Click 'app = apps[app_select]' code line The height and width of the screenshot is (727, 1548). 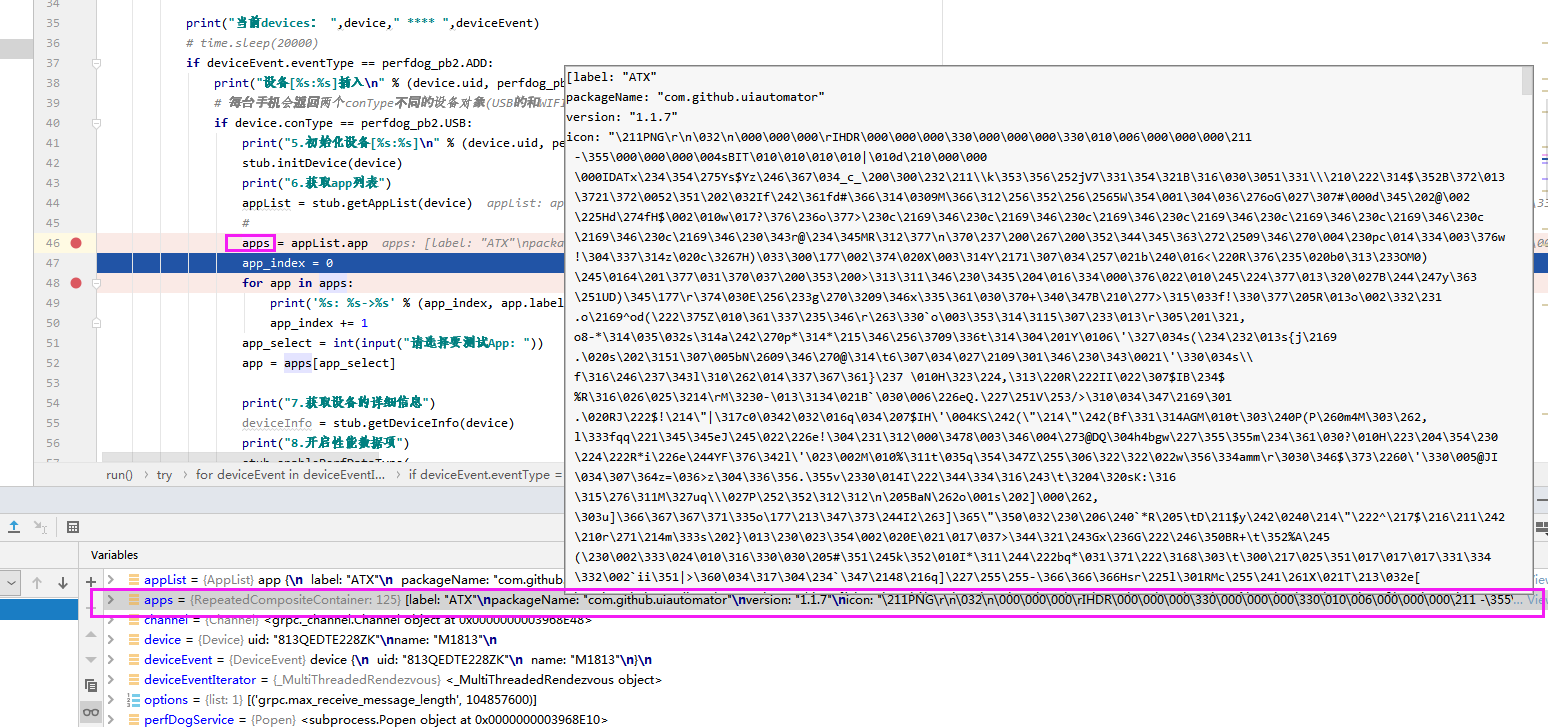[x=318, y=363]
